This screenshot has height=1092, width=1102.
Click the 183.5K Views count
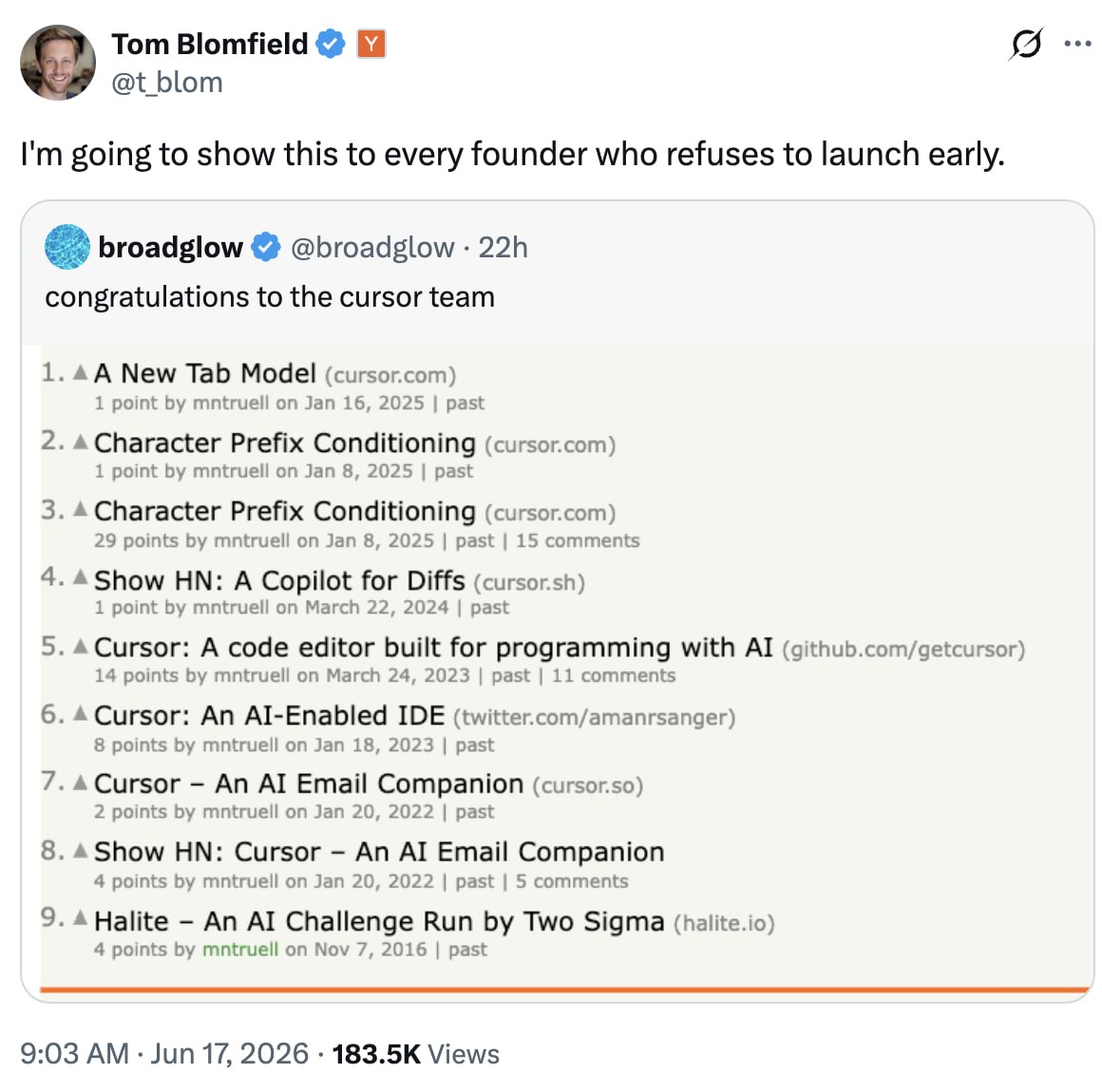click(x=415, y=1053)
